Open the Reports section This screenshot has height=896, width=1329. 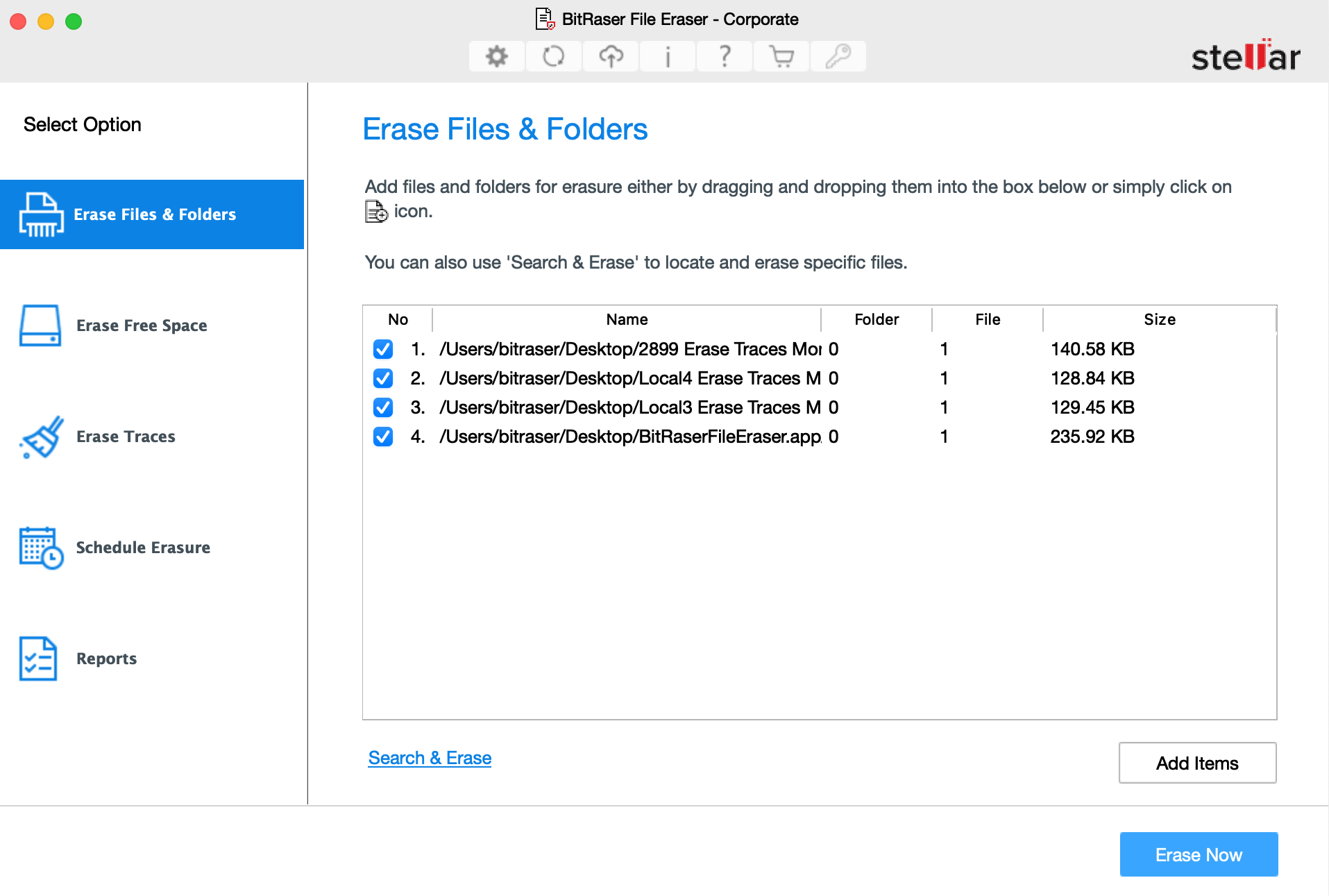tap(152, 659)
